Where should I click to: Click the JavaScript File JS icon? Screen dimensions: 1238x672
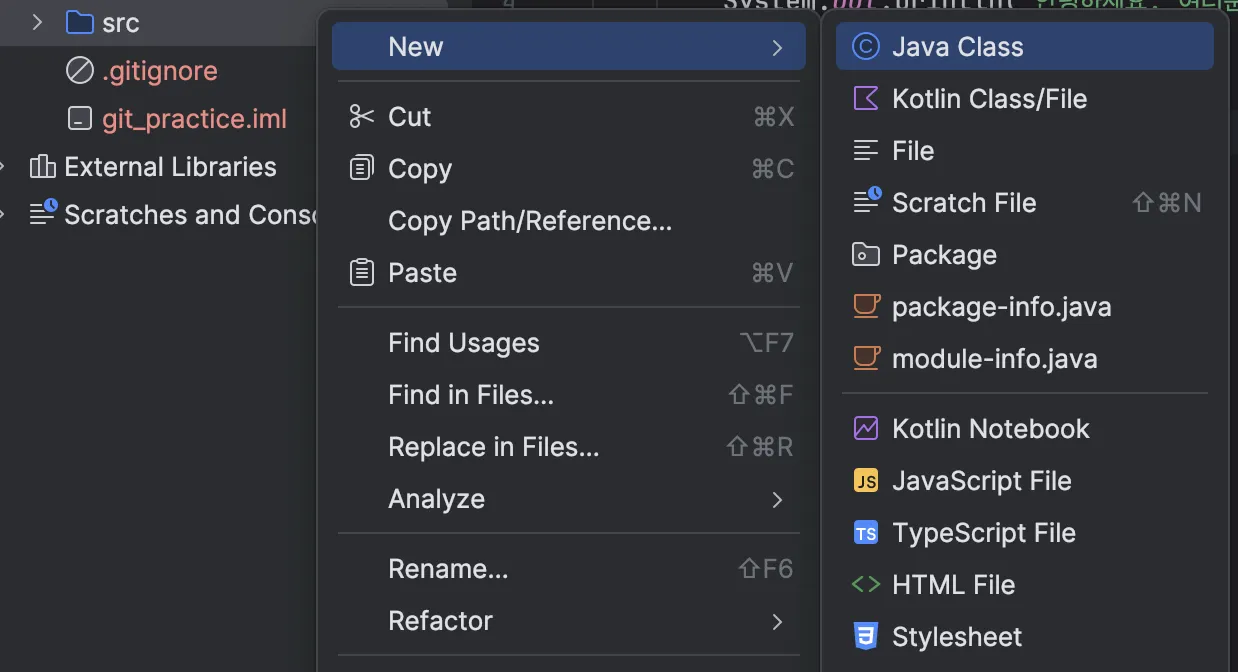click(865, 481)
